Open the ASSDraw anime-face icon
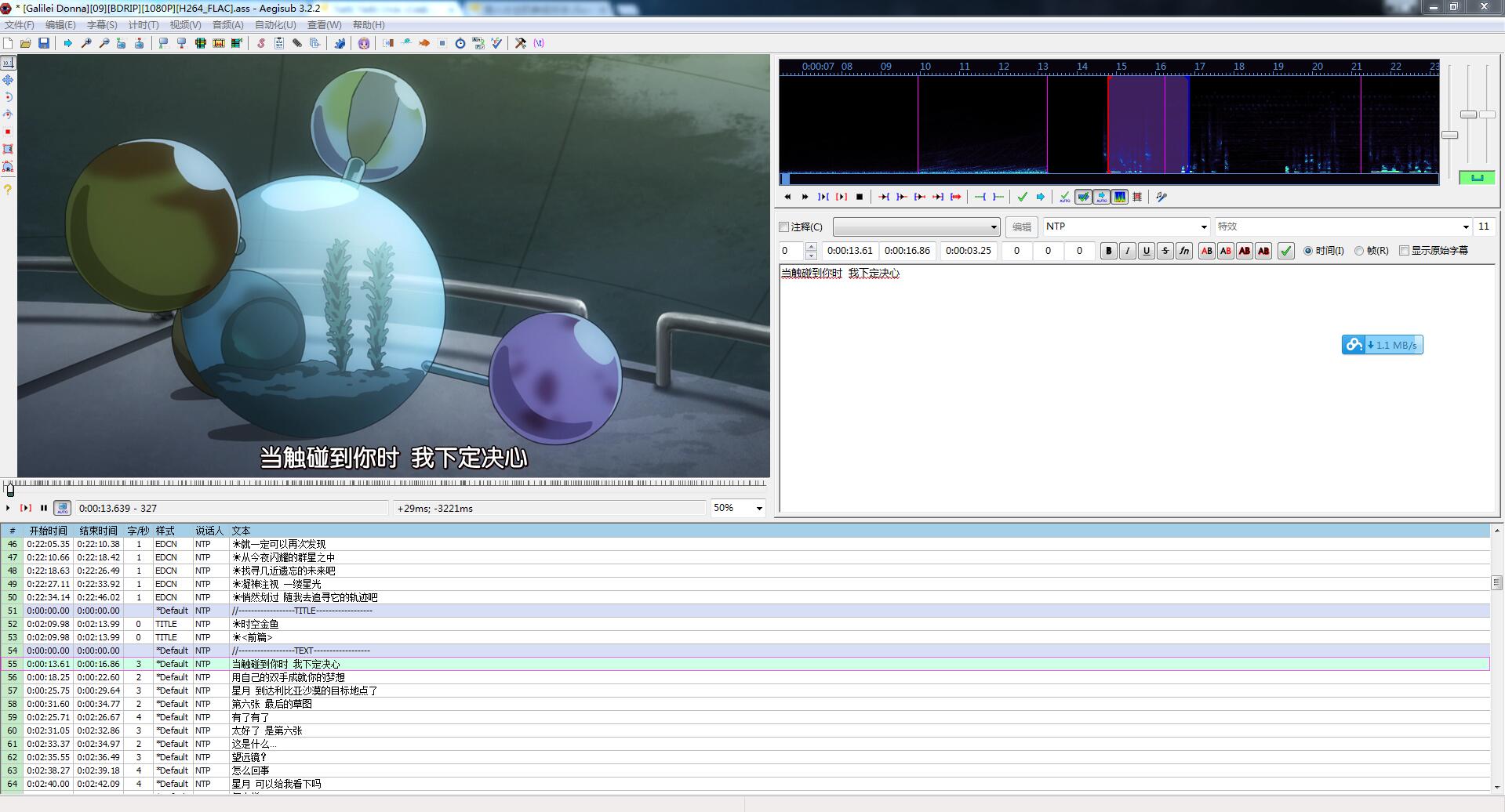Image resolution: width=1505 pixels, height=812 pixels. tap(364, 43)
